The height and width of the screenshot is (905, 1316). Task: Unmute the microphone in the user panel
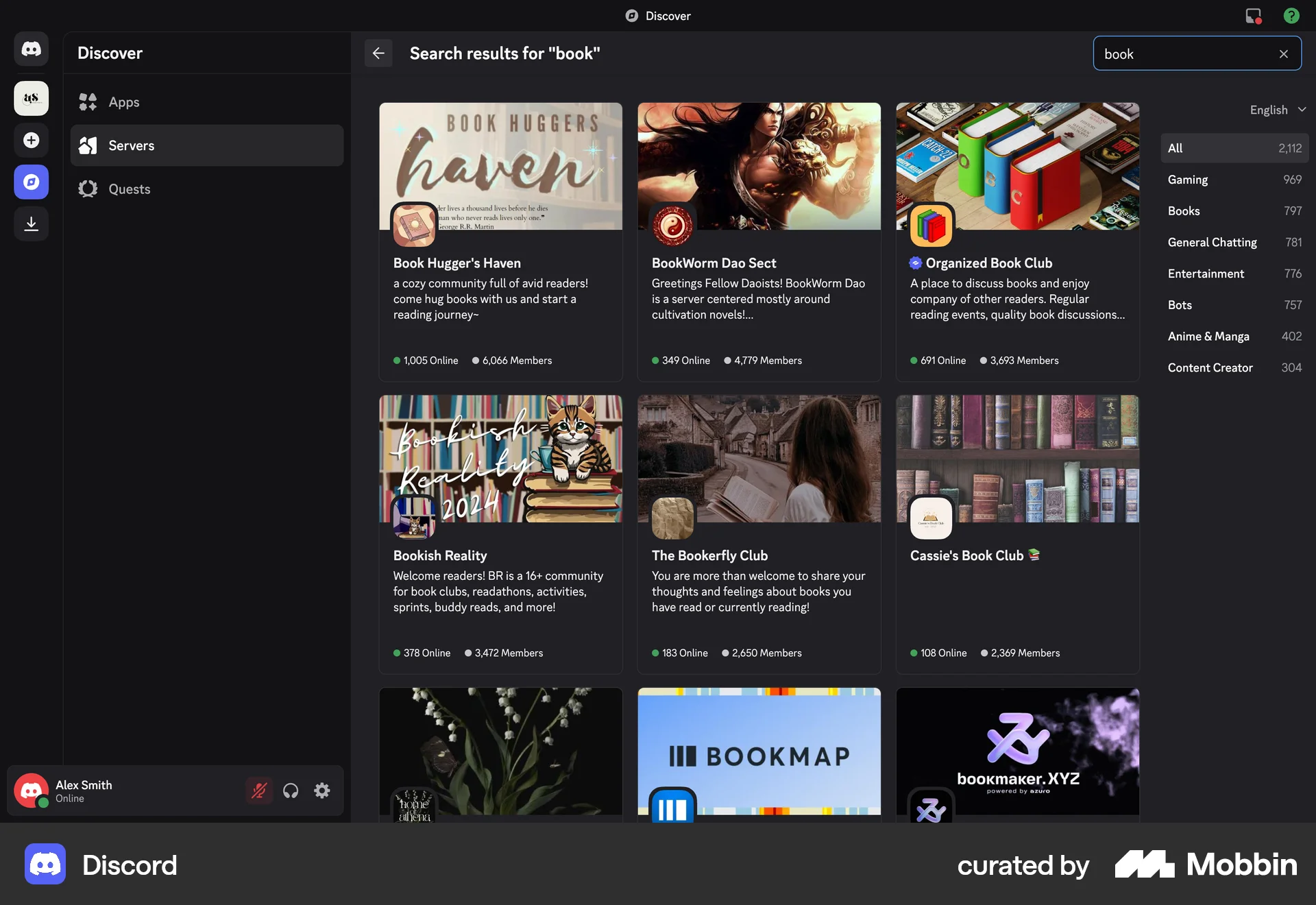pyautogui.click(x=259, y=791)
